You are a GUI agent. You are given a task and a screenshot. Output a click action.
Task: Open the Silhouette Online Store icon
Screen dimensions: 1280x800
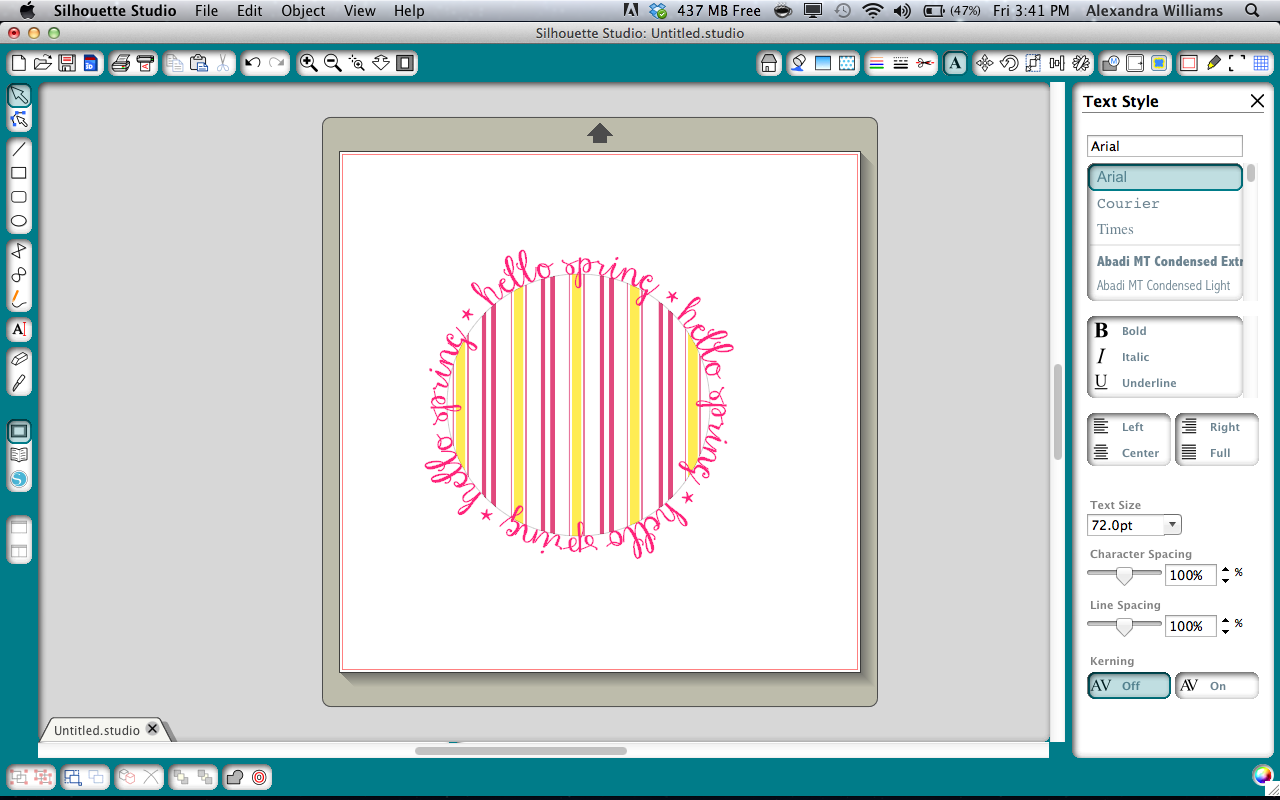point(19,479)
